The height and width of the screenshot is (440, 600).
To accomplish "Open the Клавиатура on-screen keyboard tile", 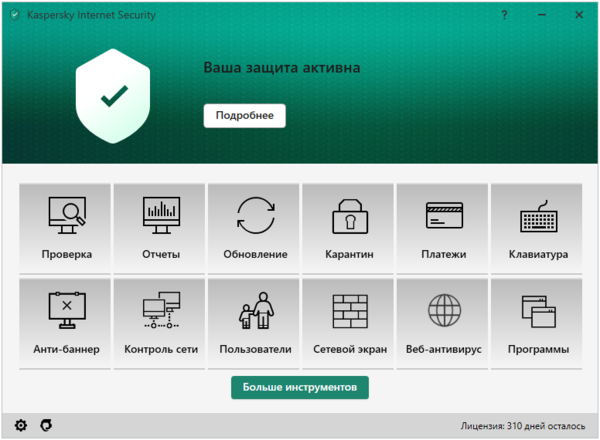I will (x=536, y=228).
